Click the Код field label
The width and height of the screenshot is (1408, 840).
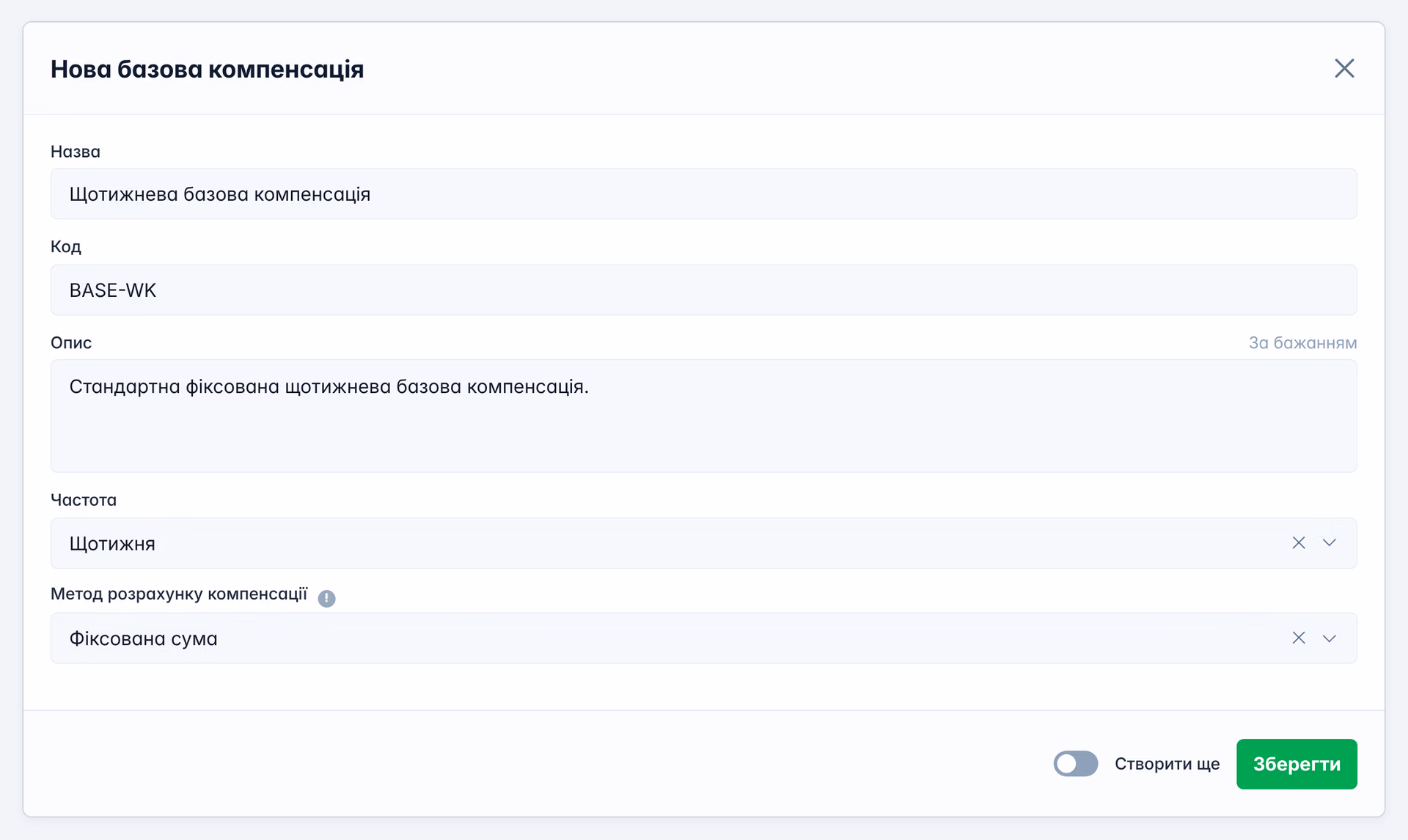tap(66, 247)
